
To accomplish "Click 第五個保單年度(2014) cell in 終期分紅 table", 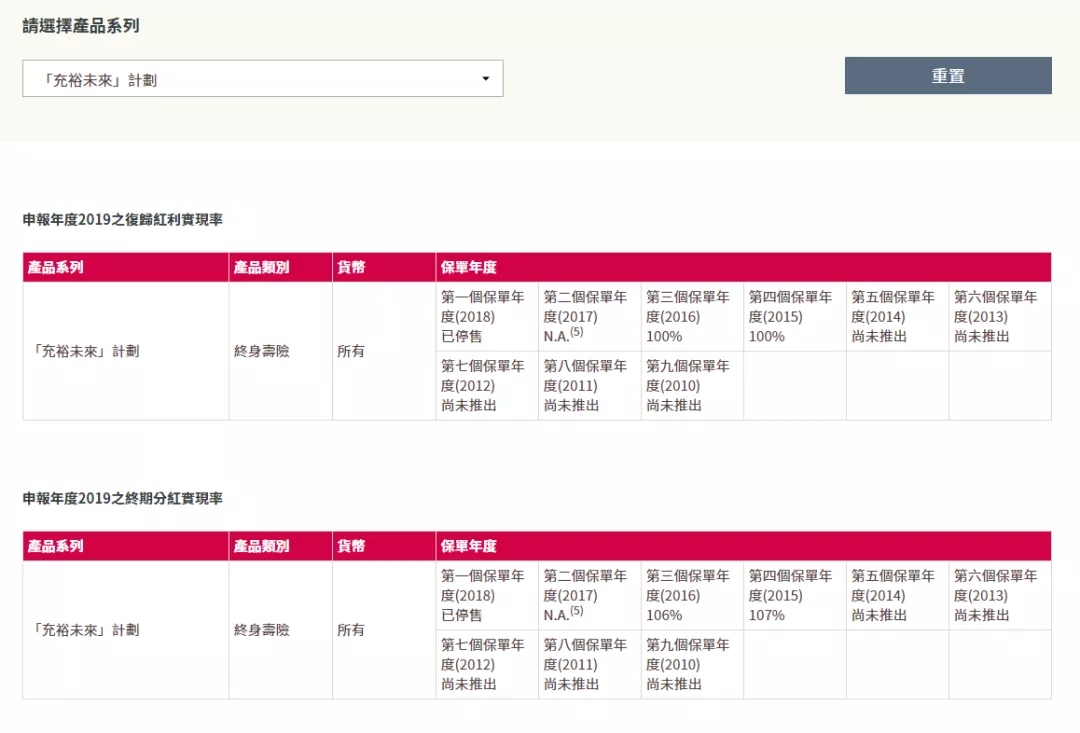I will coord(897,596).
